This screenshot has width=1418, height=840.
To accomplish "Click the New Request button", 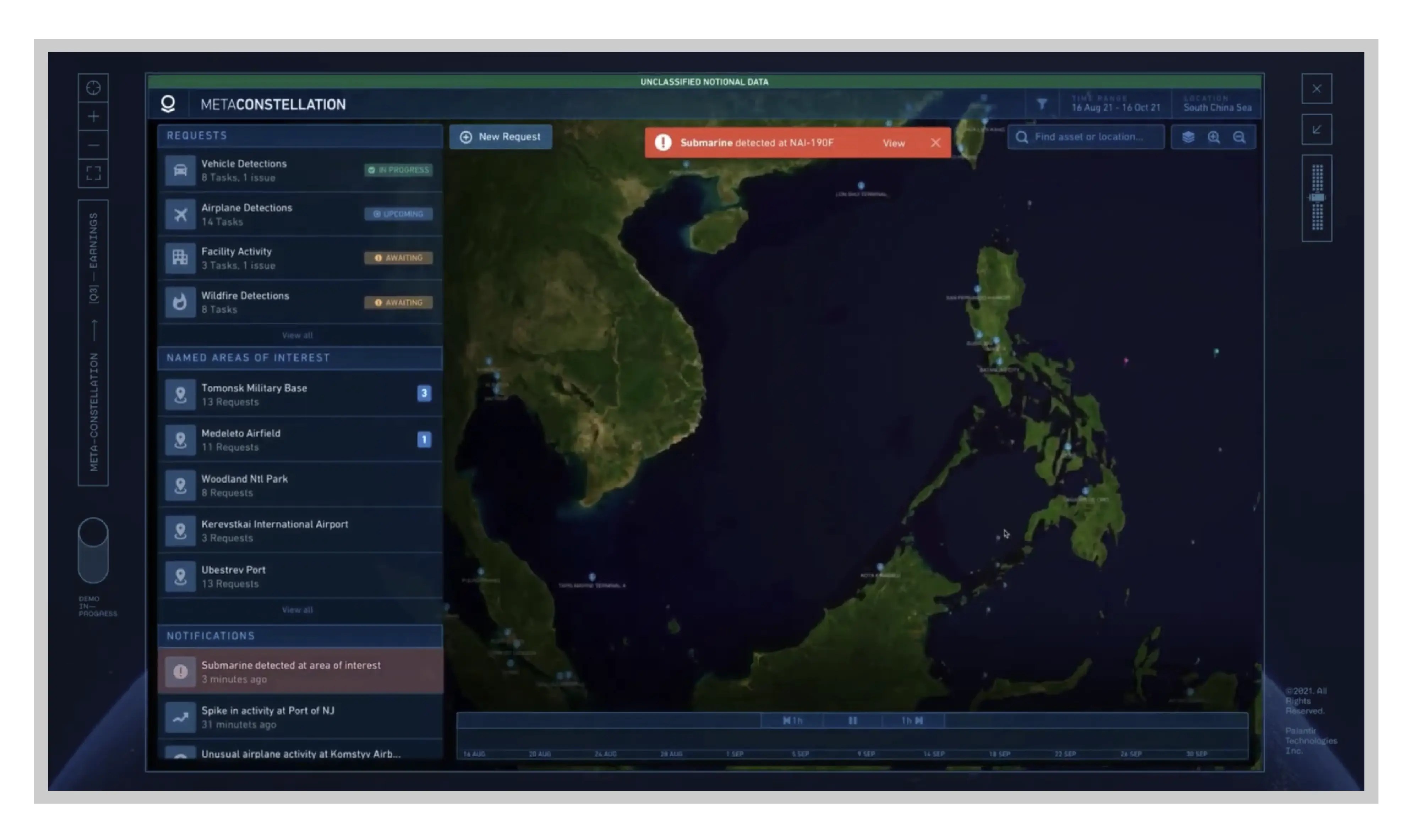I will 501,137.
